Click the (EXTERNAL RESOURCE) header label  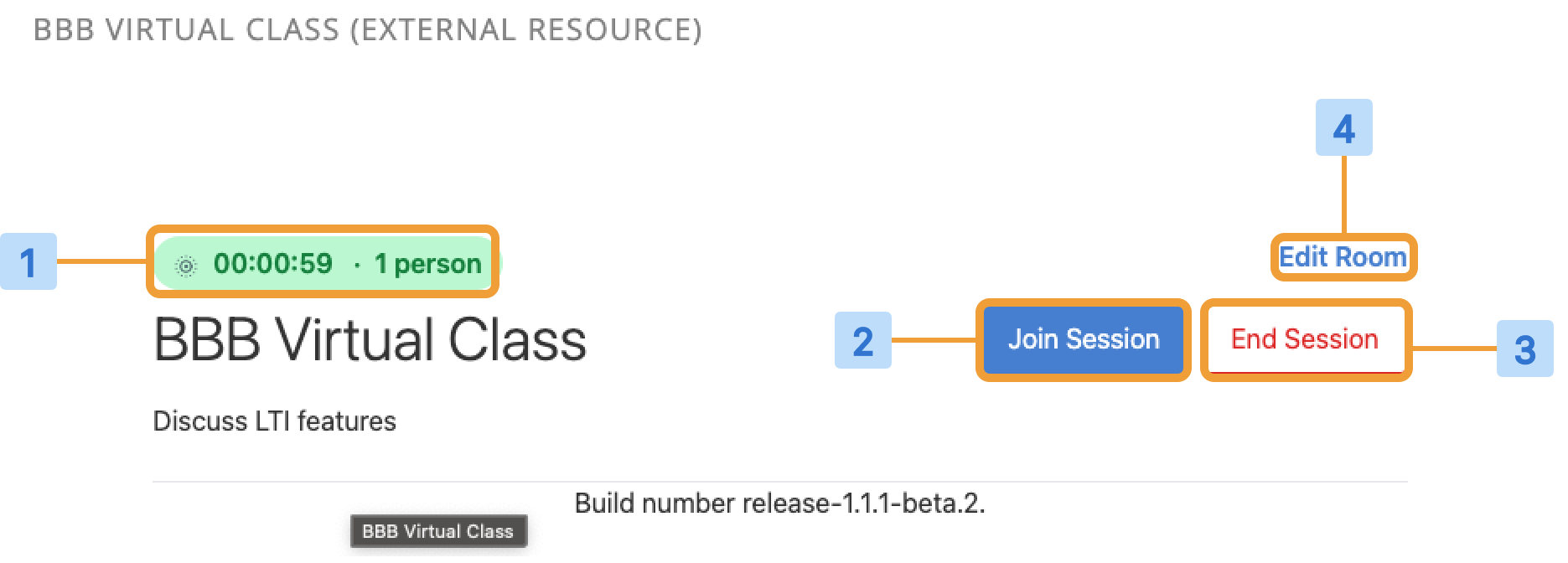pos(525,30)
